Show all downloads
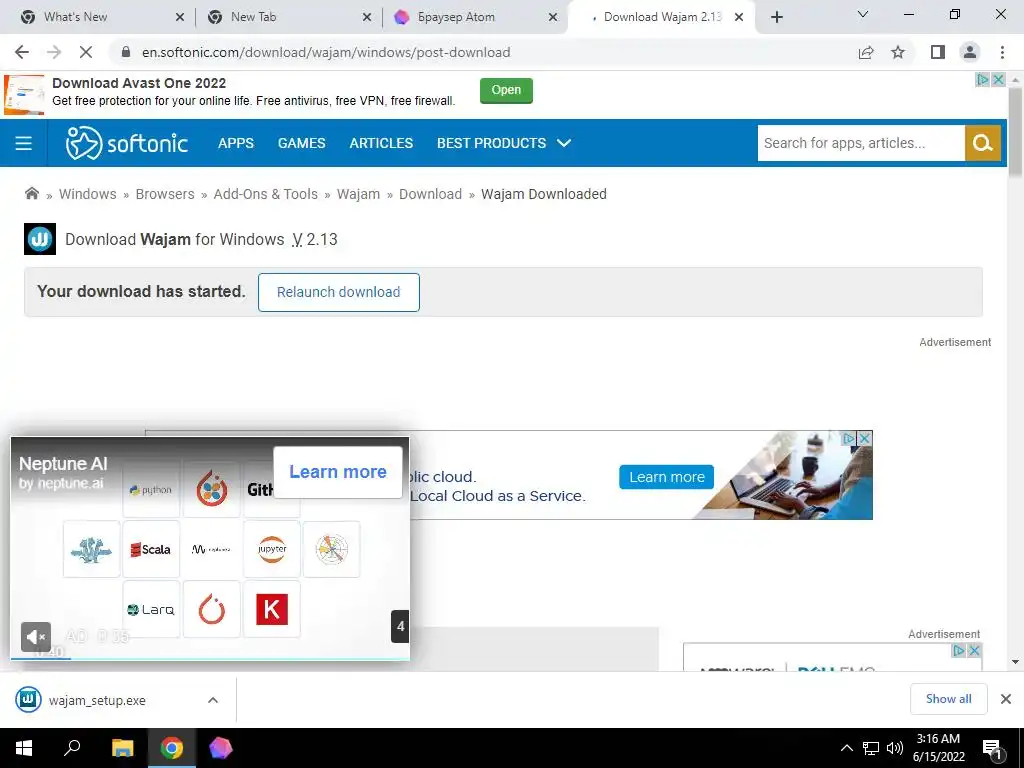1024x768 pixels. [x=948, y=699]
